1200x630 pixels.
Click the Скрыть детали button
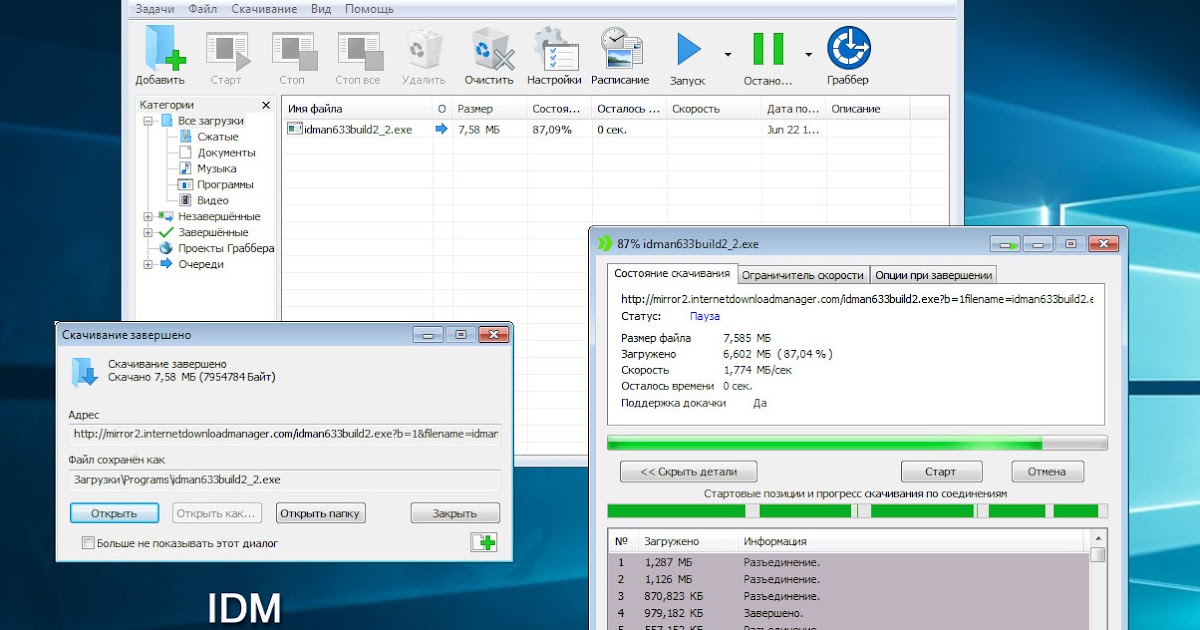pyautogui.click(x=688, y=471)
